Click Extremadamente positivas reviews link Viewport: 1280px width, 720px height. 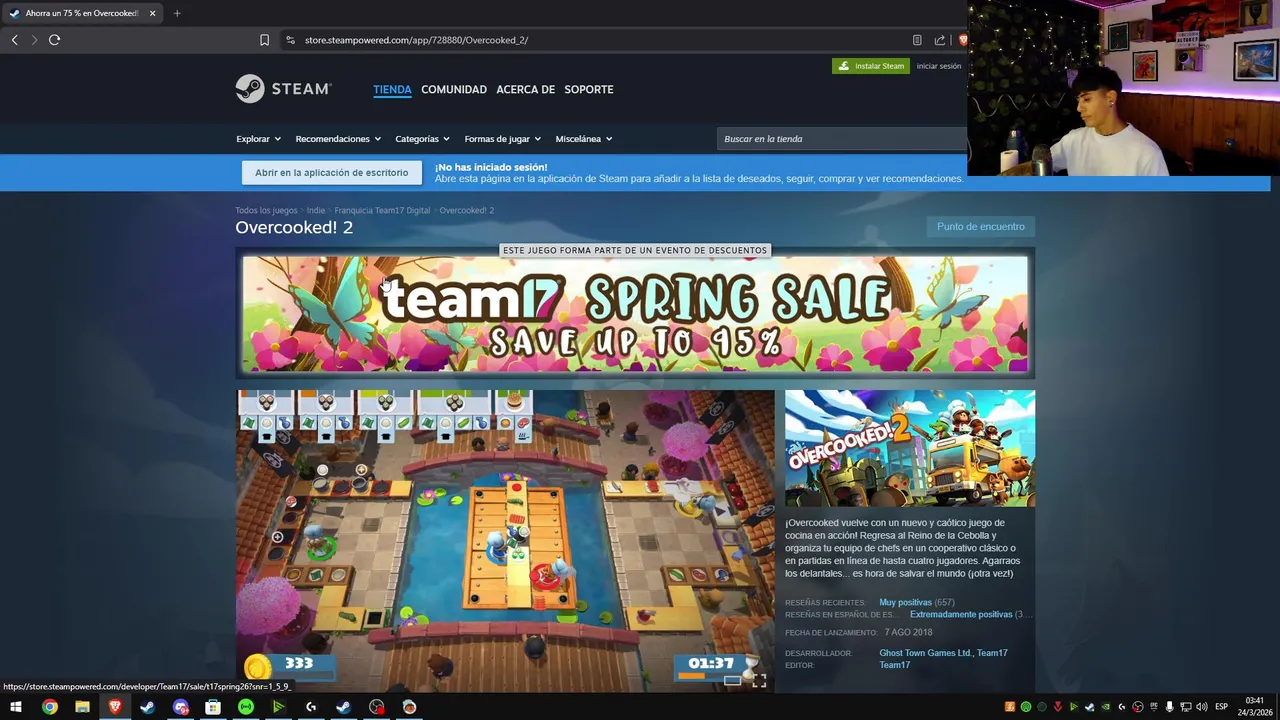(x=961, y=615)
